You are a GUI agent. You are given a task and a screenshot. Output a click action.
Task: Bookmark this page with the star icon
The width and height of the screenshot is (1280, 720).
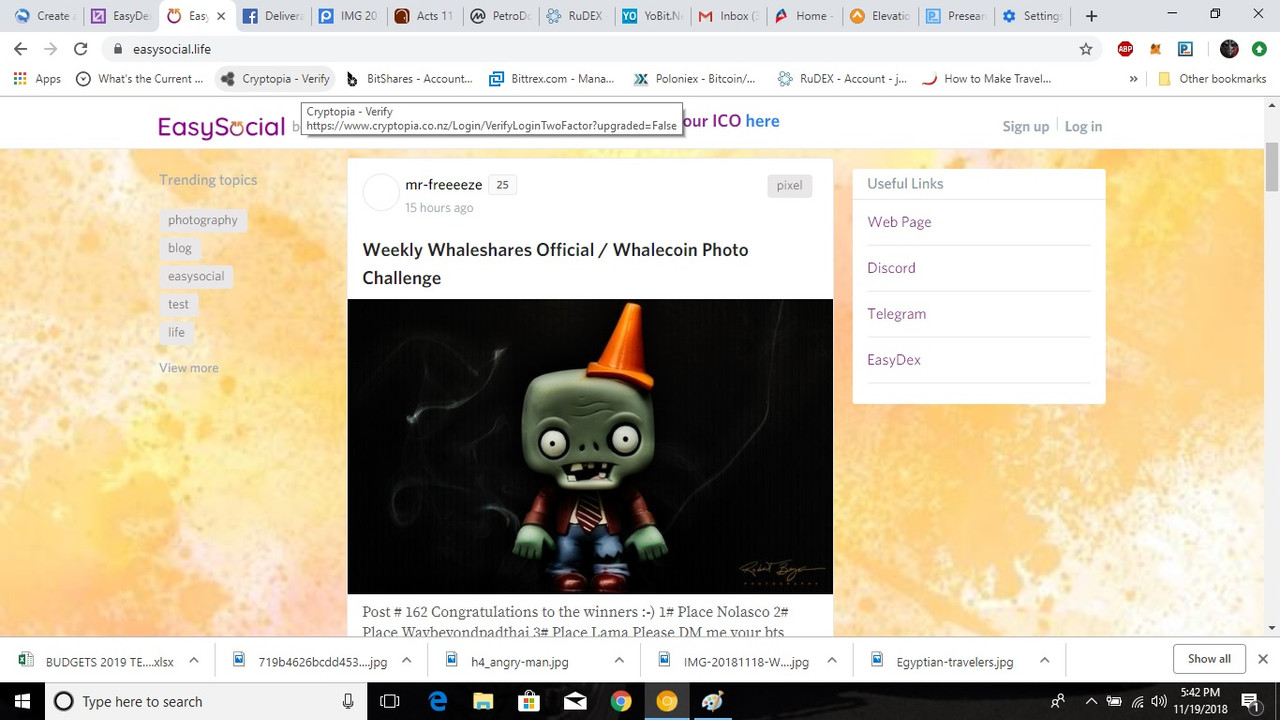click(1086, 49)
